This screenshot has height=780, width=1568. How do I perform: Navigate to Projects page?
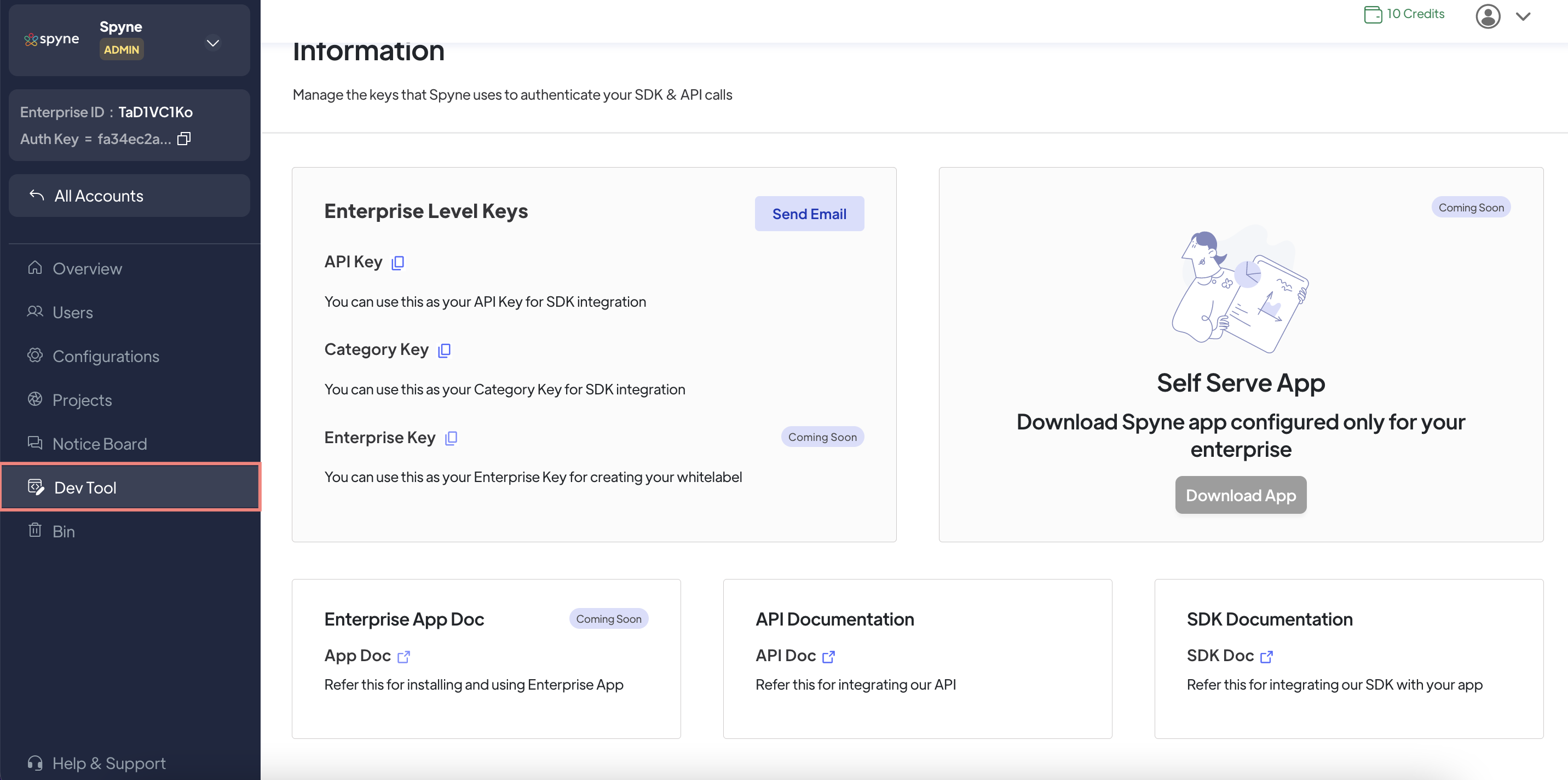click(x=82, y=400)
